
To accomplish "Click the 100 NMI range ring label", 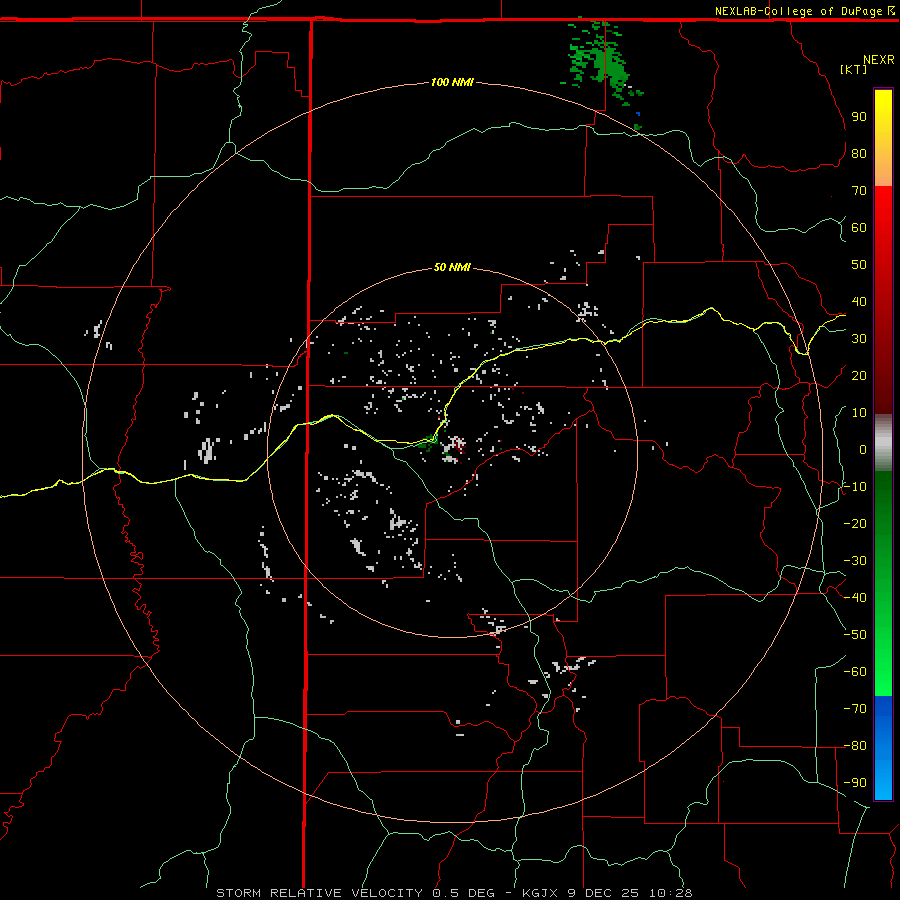I will (x=452, y=83).
